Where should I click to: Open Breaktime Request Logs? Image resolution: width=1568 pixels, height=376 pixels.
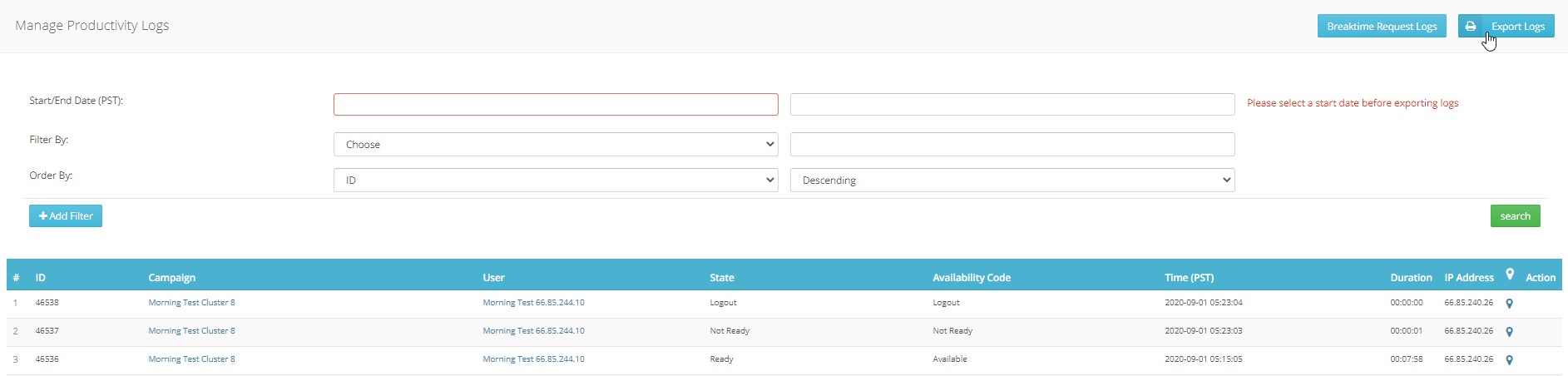1381,27
